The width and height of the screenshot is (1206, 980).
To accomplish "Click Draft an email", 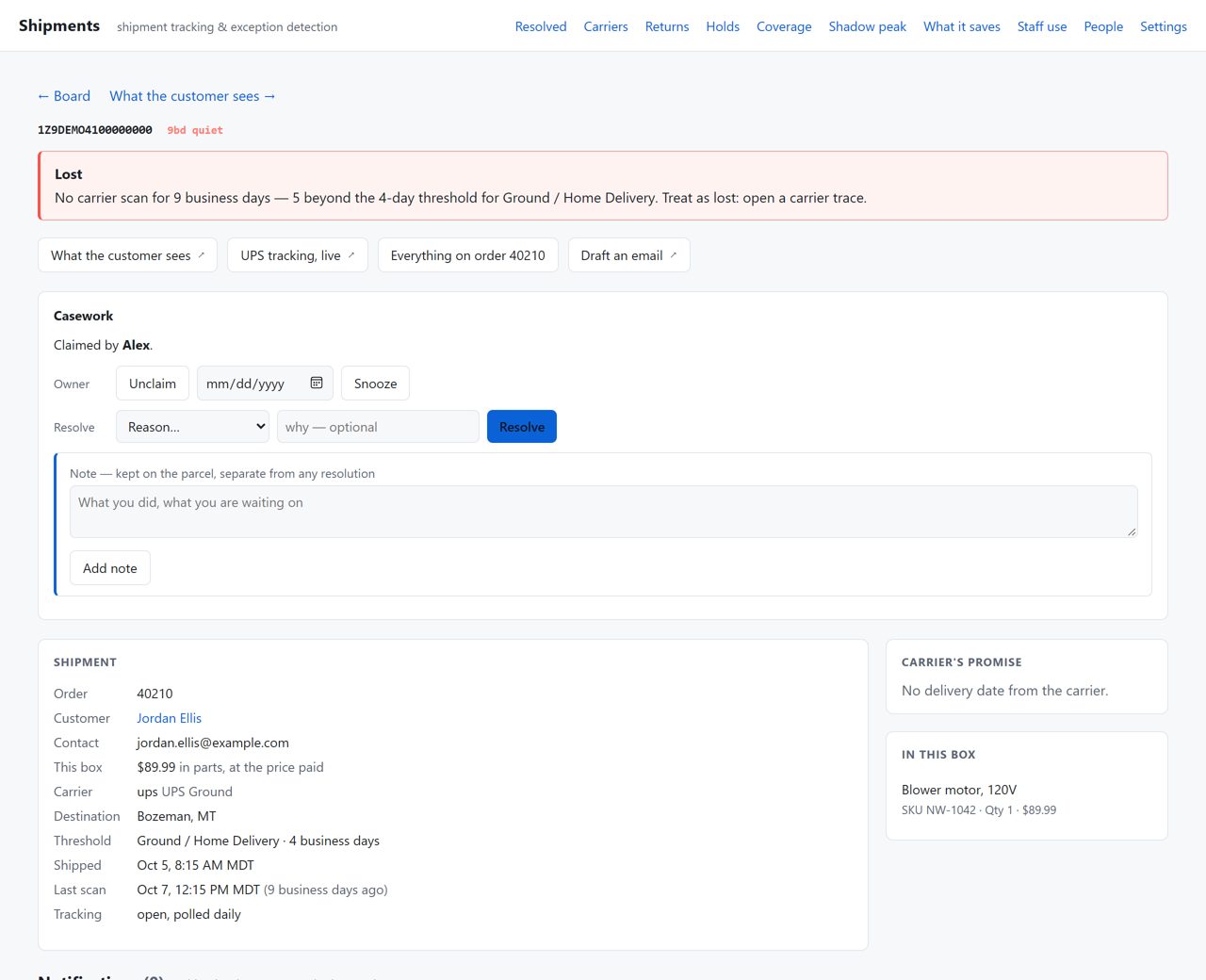I will tap(629, 255).
